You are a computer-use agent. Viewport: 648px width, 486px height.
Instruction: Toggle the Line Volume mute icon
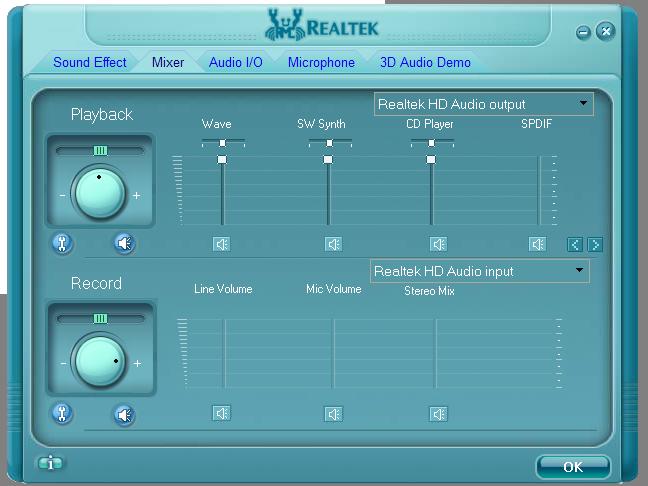click(x=222, y=413)
